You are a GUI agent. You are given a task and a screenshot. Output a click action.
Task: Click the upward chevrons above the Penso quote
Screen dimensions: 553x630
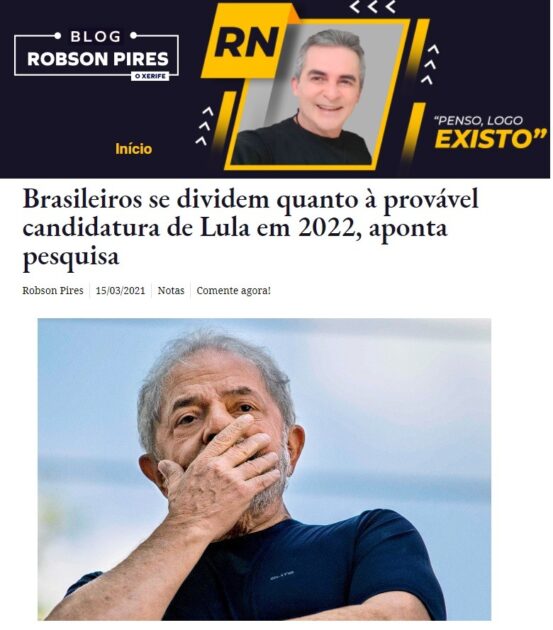pos(430,64)
